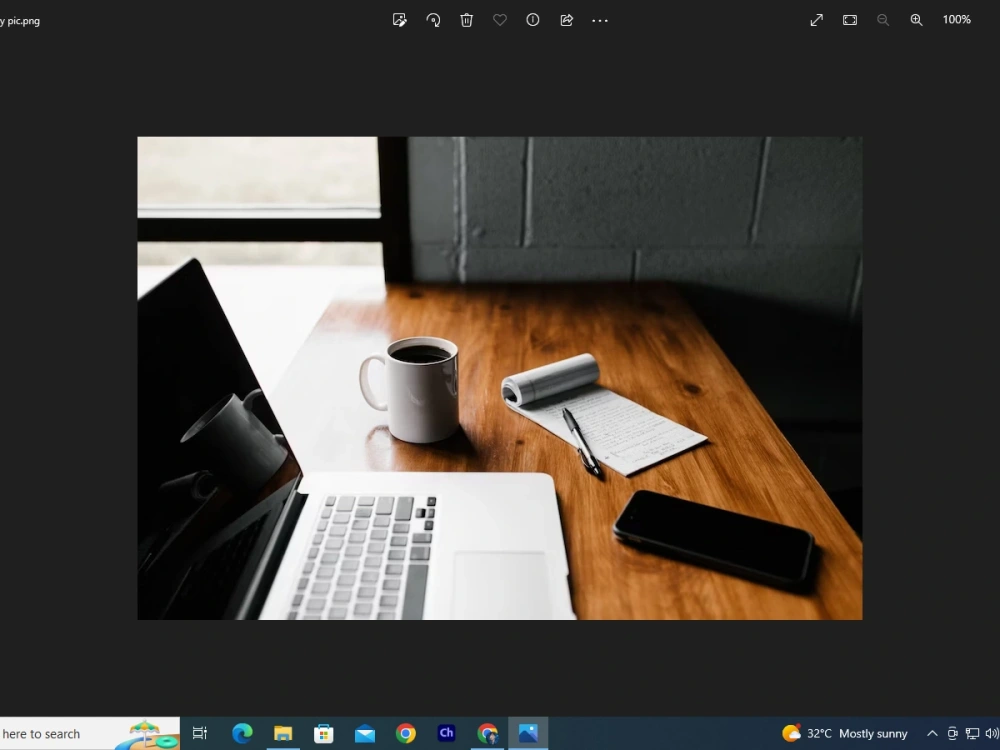Enter full screen with diagonal arrows icon
Screen dimensions: 1000x750
817,20
